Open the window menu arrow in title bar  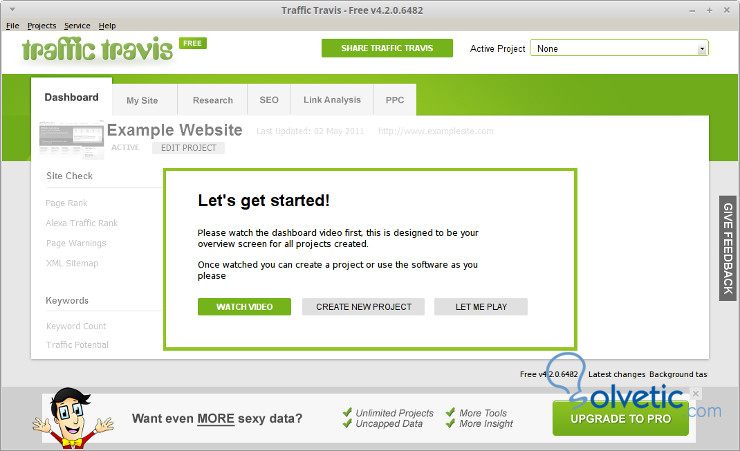[x=13, y=9]
